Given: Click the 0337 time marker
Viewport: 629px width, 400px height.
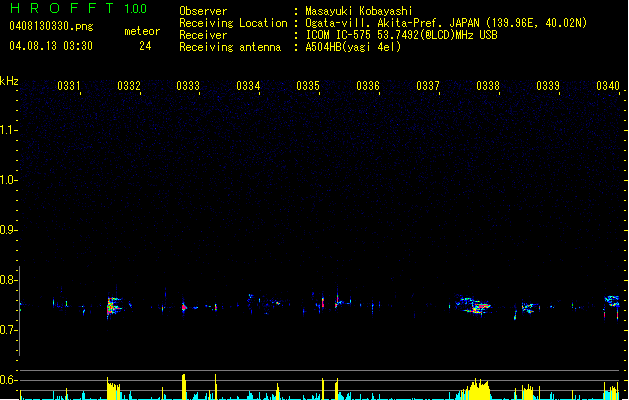Looking at the screenshot, I should (x=428, y=85).
